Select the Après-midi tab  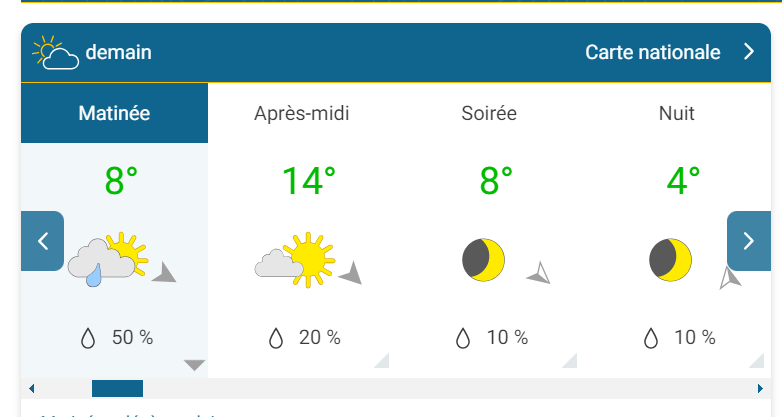click(302, 113)
